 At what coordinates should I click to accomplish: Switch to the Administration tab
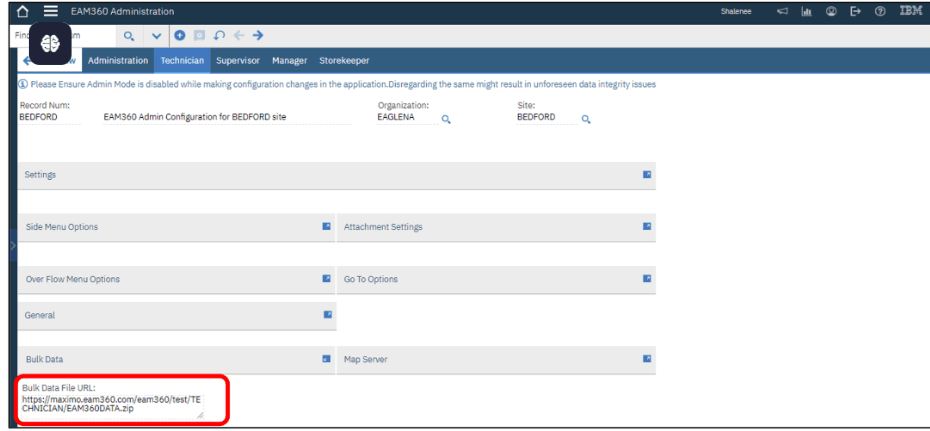118,60
